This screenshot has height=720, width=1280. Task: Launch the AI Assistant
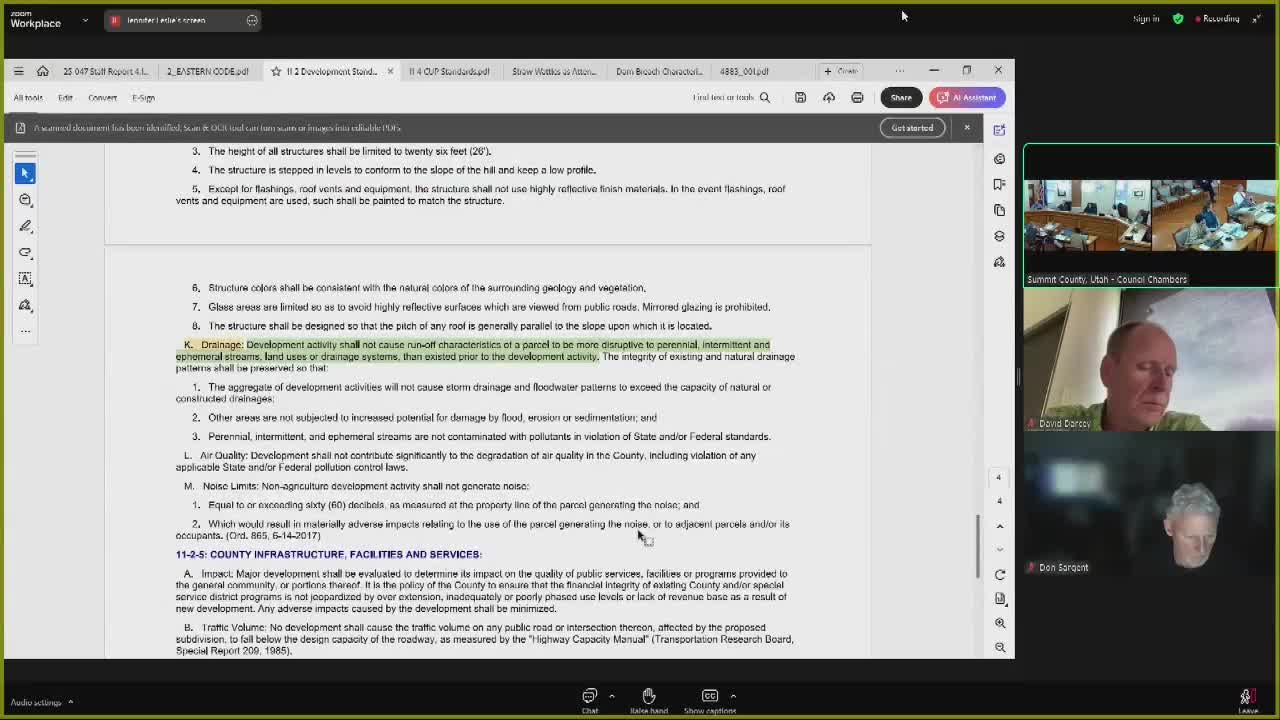pos(967,98)
